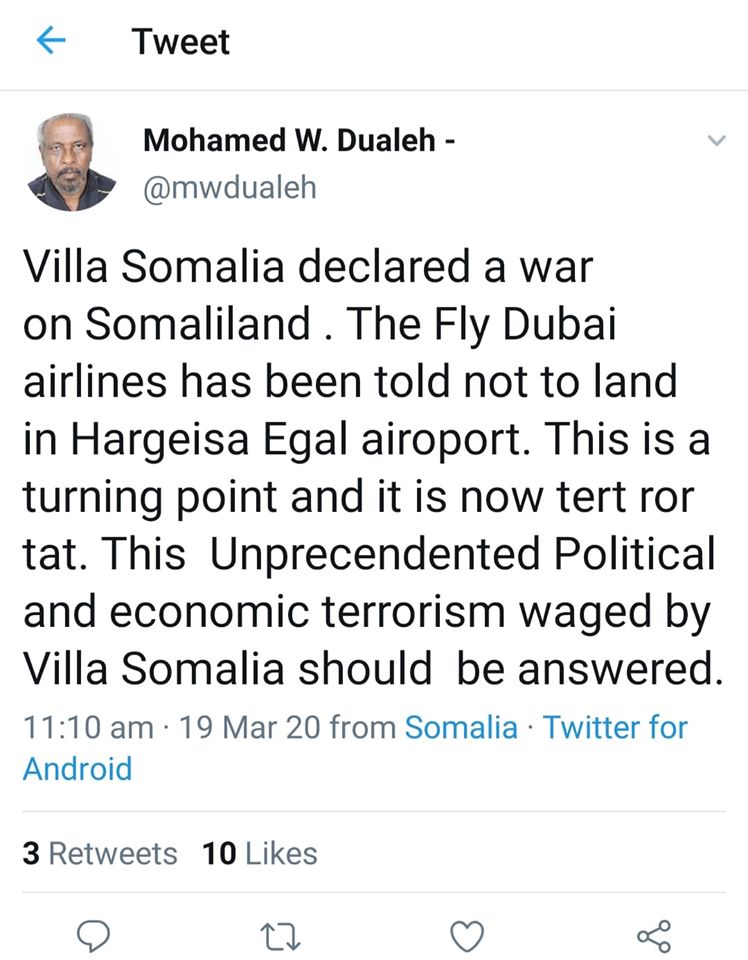Viewport: 748px width, 960px height.
Task: Go back using the left arrow
Action: (x=49, y=41)
